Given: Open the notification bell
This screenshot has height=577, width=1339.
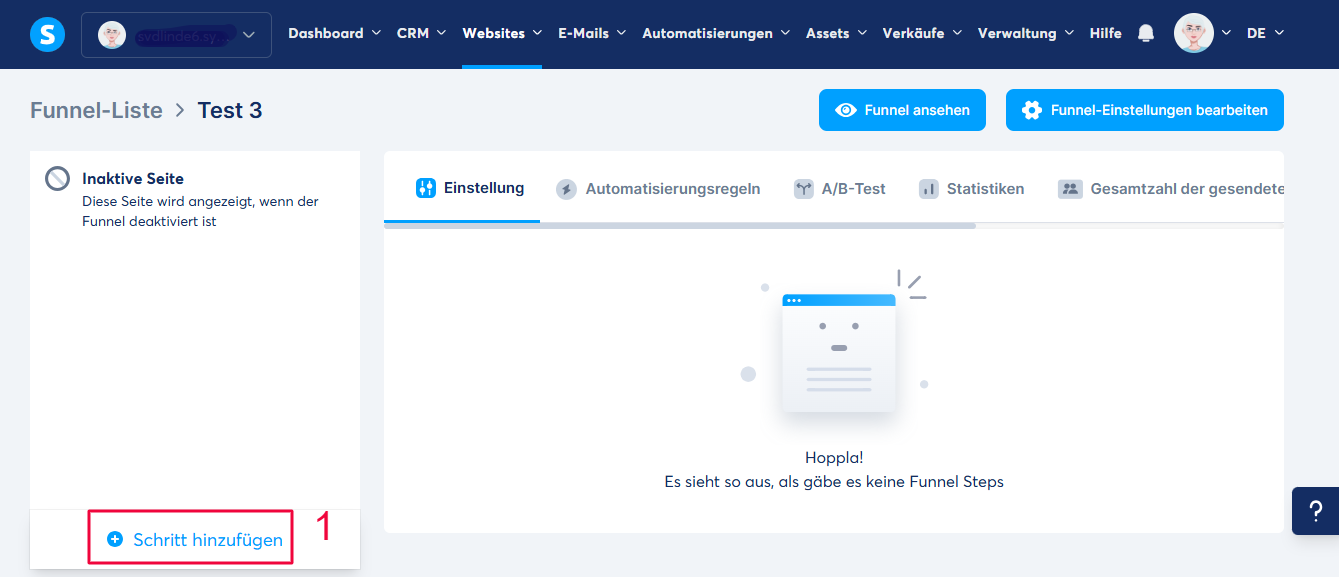Looking at the screenshot, I should coord(1146,34).
